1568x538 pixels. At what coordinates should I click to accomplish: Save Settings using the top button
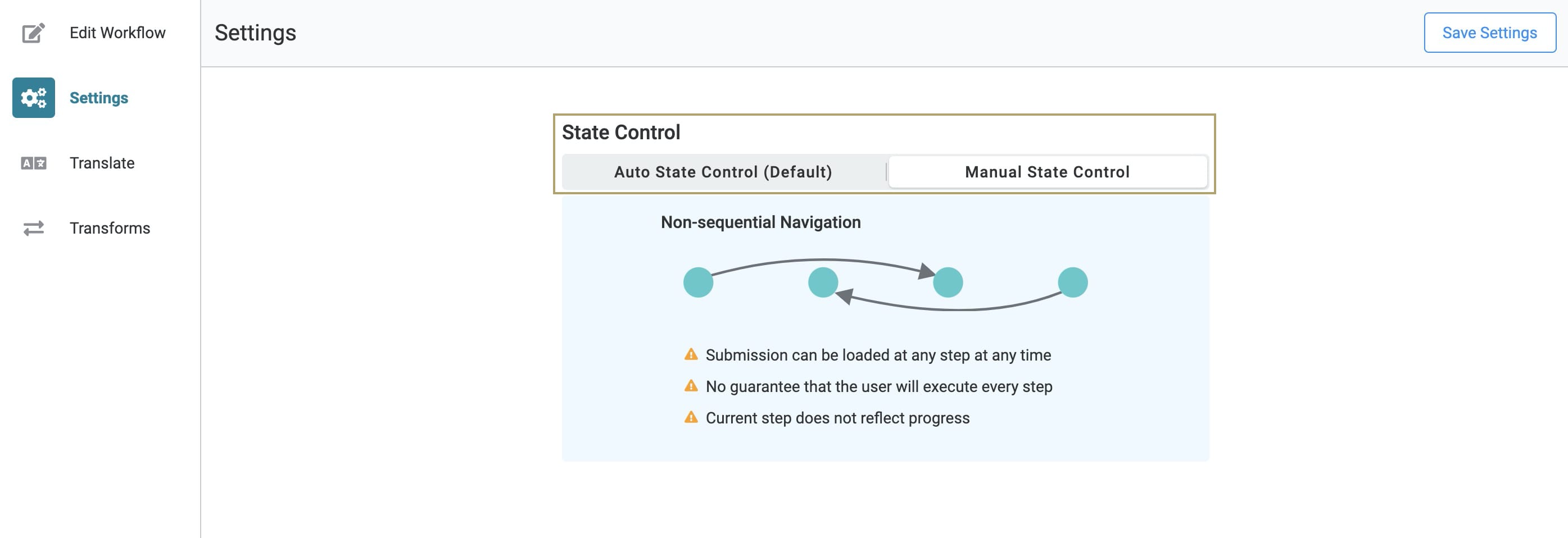click(x=1489, y=33)
